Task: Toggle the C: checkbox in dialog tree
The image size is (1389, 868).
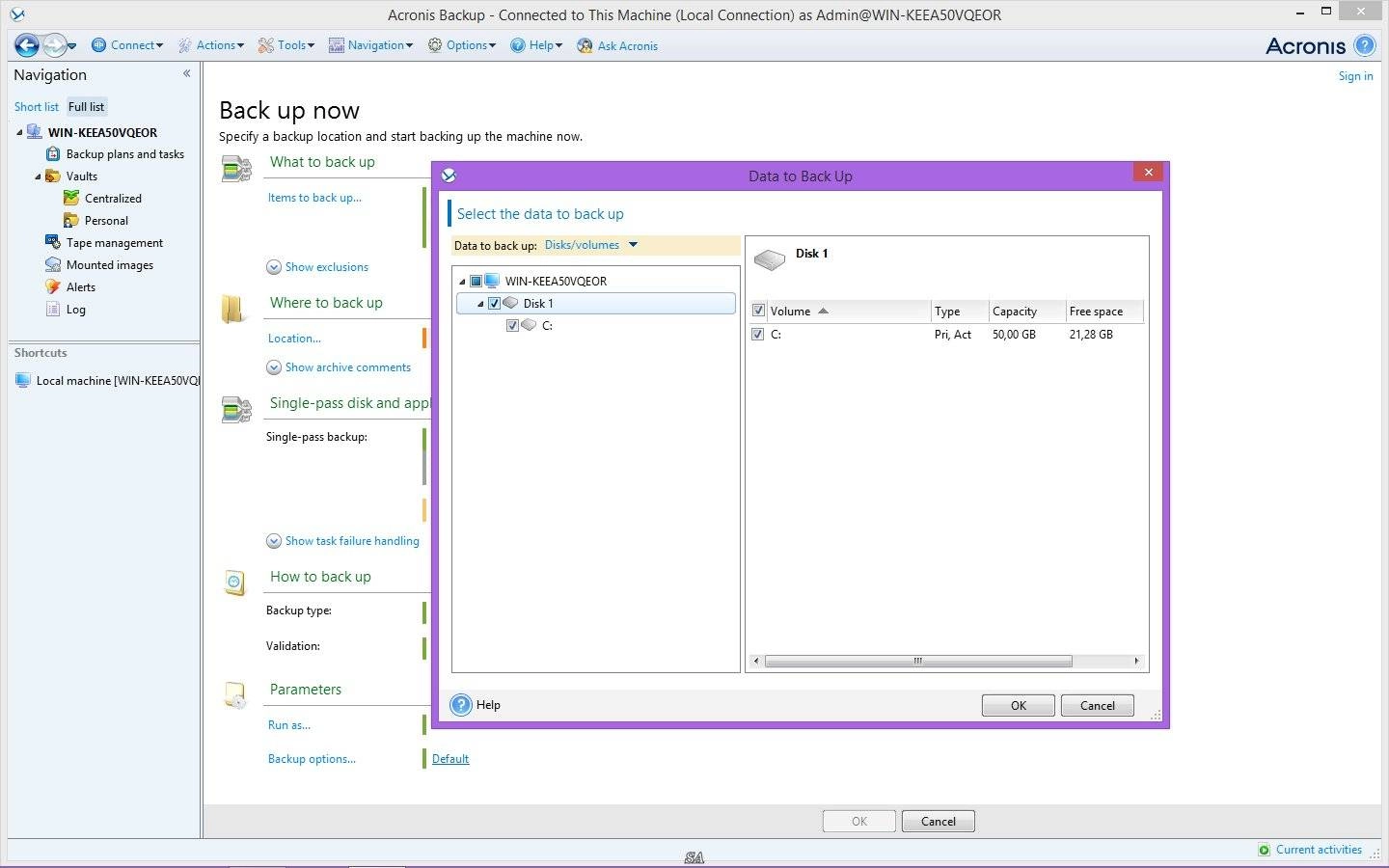Action: pos(512,326)
